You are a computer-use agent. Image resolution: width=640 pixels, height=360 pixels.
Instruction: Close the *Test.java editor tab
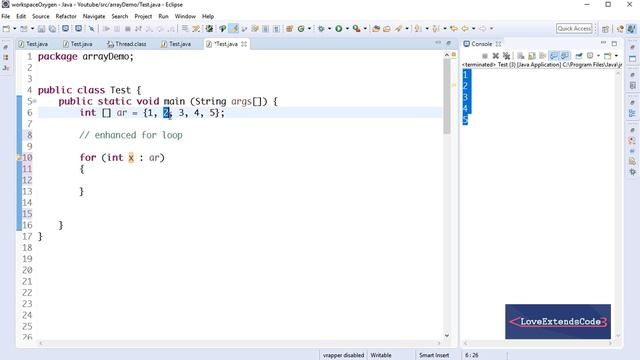(x=244, y=44)
